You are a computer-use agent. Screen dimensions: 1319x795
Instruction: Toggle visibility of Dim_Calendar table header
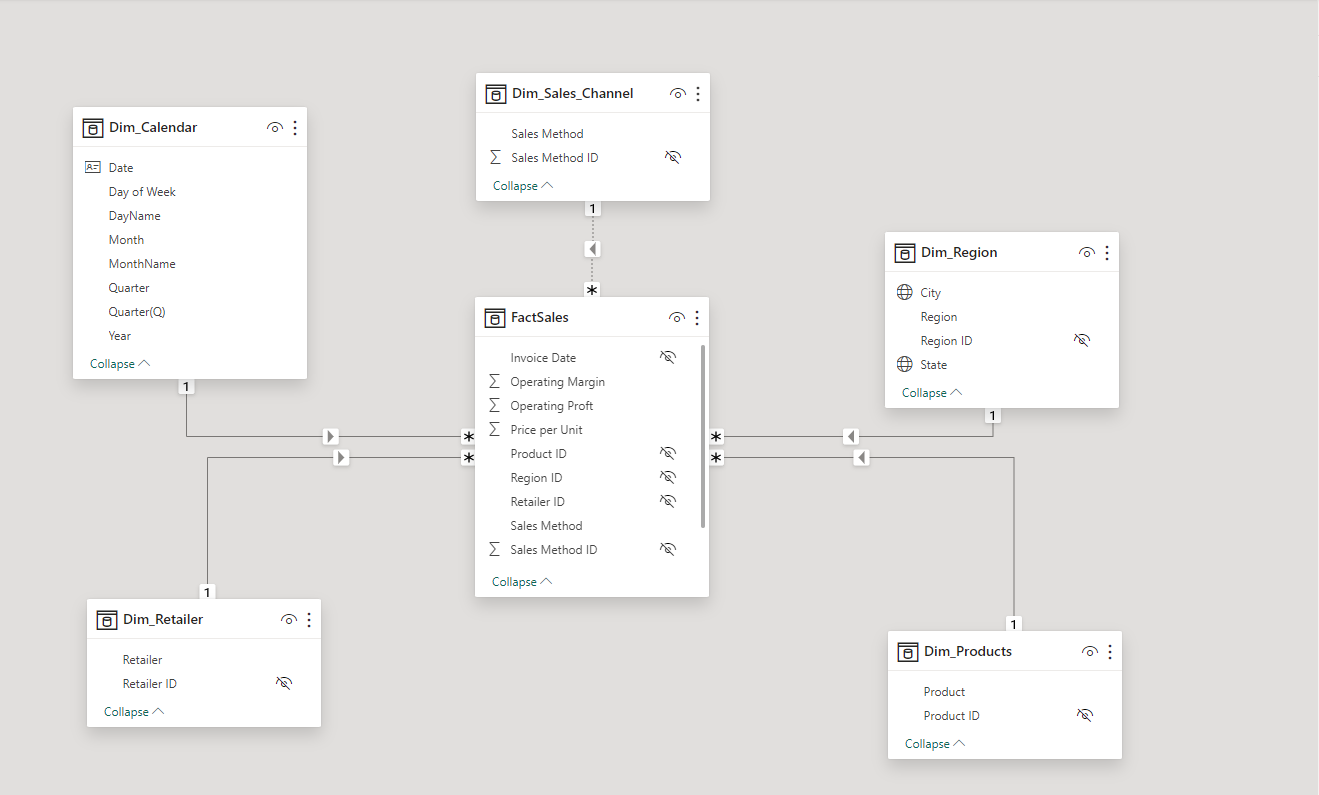coord(275,128)
